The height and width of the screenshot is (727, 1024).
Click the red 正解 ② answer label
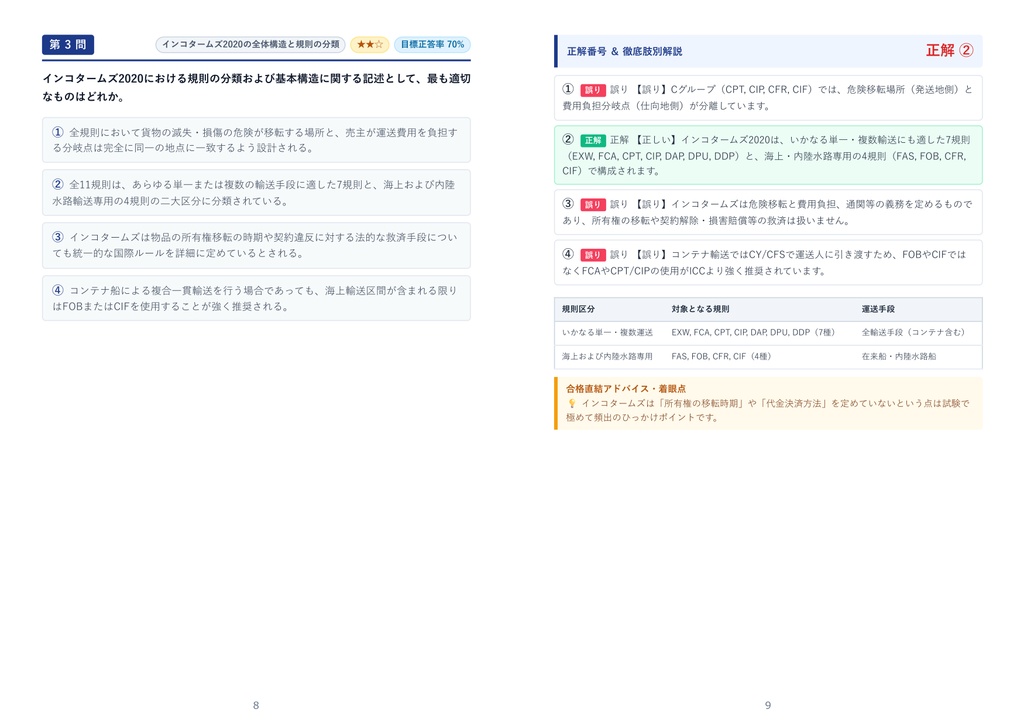coord(950,50)
